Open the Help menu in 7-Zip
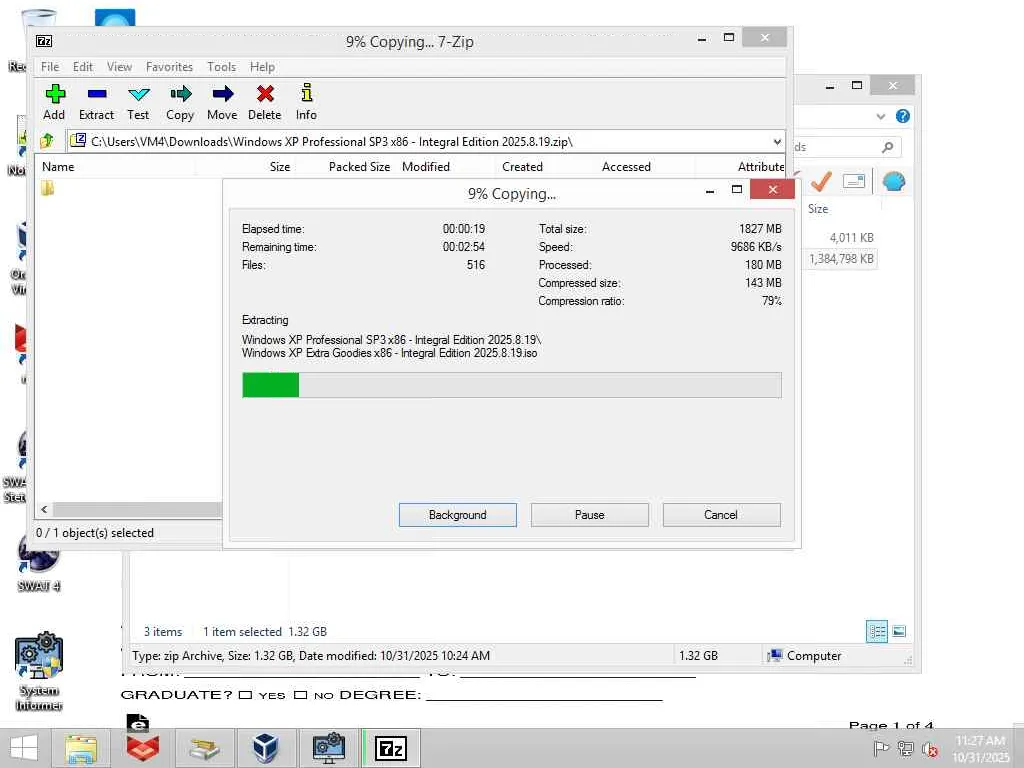The width and height of the screenshot is (1024, 768). pyautogui.click(x=262, y=67)
